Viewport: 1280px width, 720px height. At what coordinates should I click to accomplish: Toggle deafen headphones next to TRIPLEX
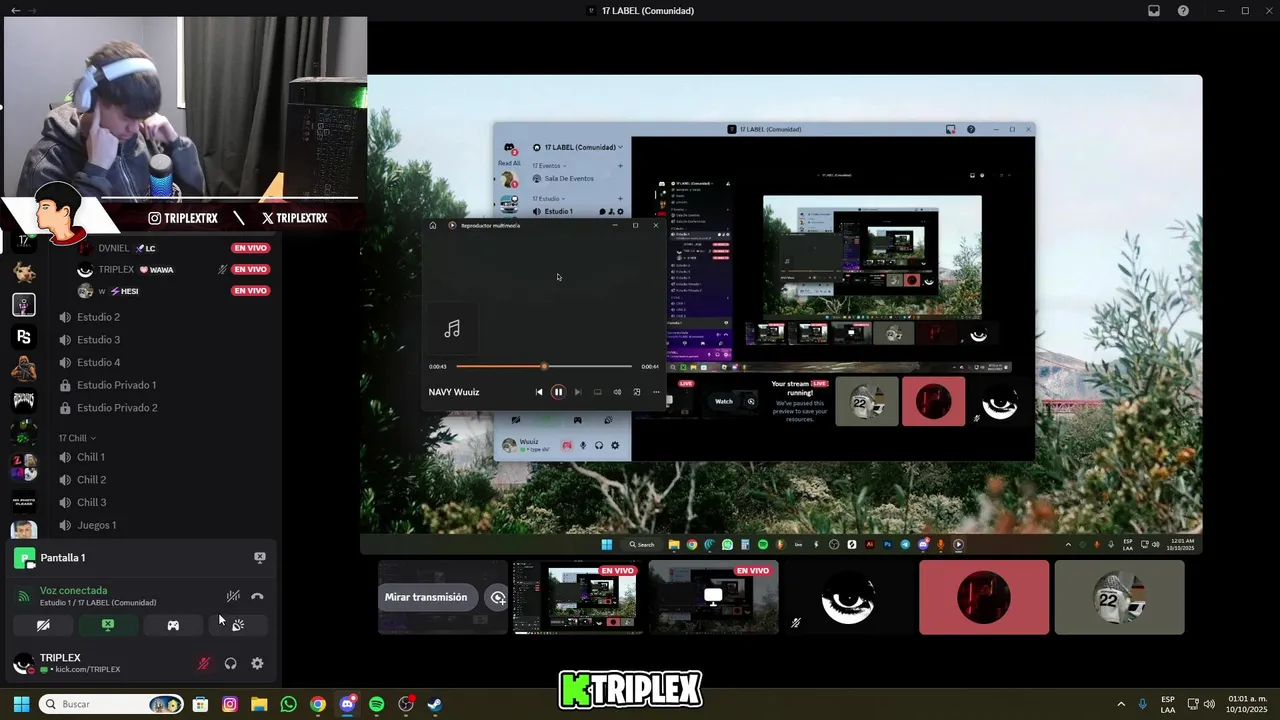[231, 663]
